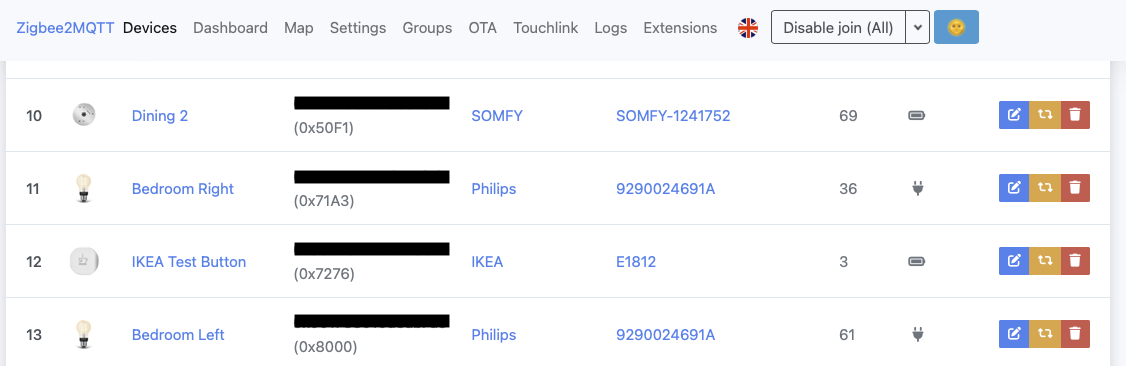1126x366 pixels.
Task: Click the Dining 2 device picture
Action: tap(84, 114)
